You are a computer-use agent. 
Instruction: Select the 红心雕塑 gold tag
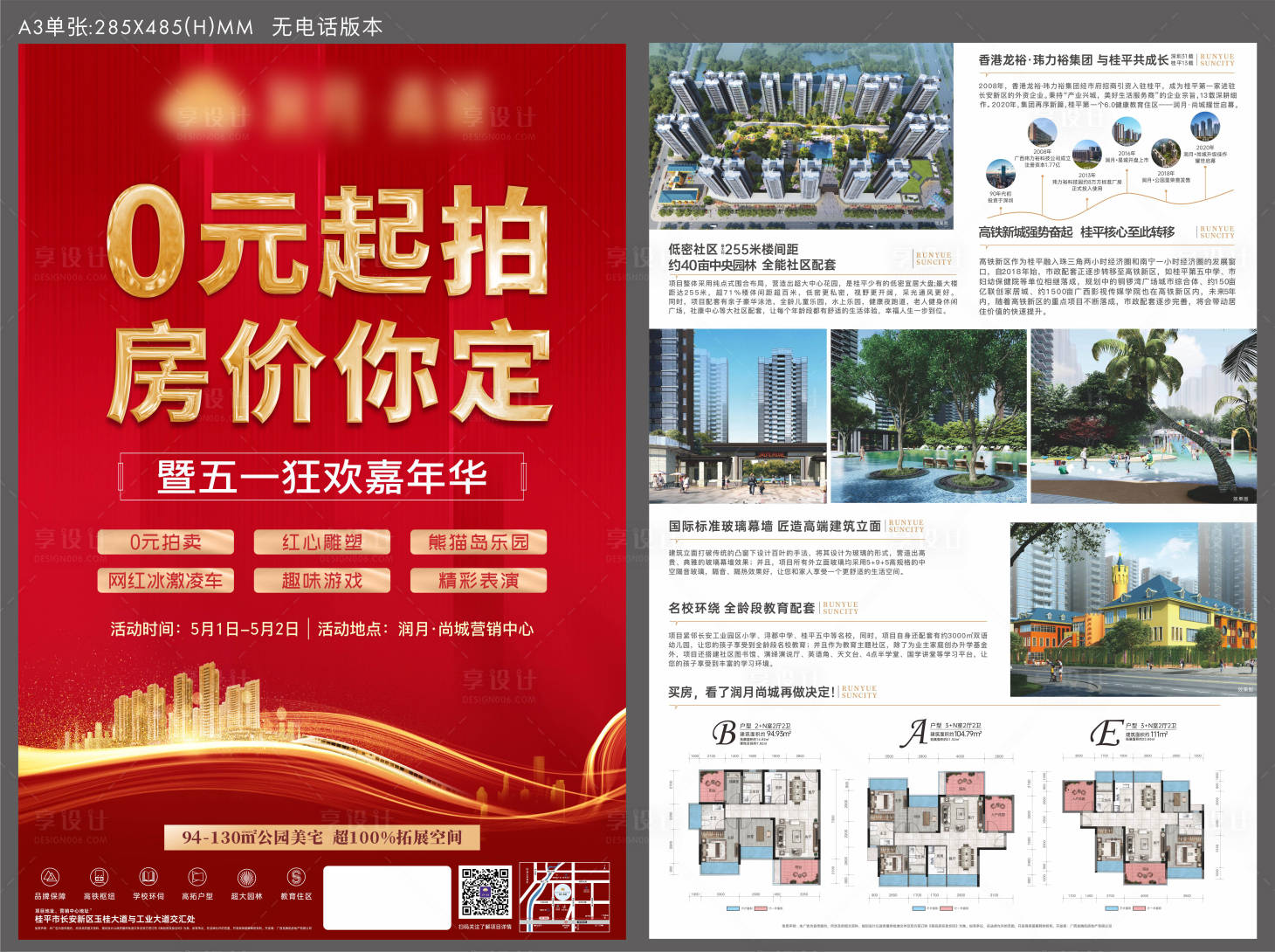pos(322,542)
